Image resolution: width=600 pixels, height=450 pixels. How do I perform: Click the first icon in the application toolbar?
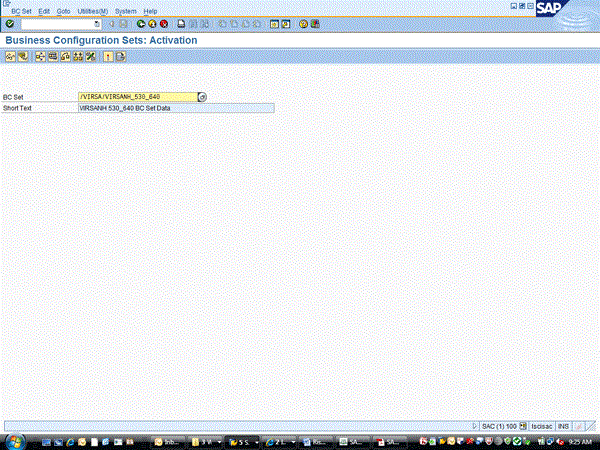[x=10, y=56]
